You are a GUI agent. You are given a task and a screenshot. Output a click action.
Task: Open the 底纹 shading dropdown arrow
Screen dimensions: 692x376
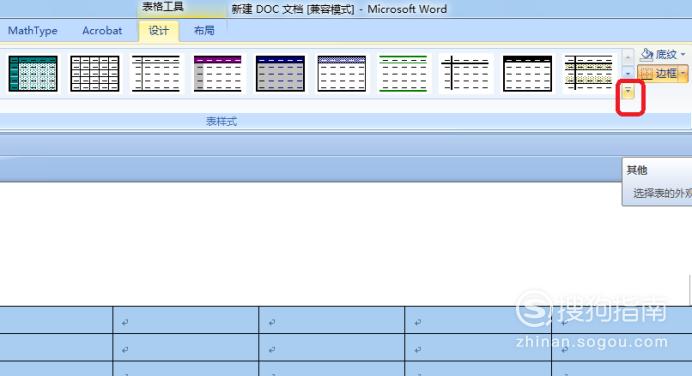click(x=683, y=55)
